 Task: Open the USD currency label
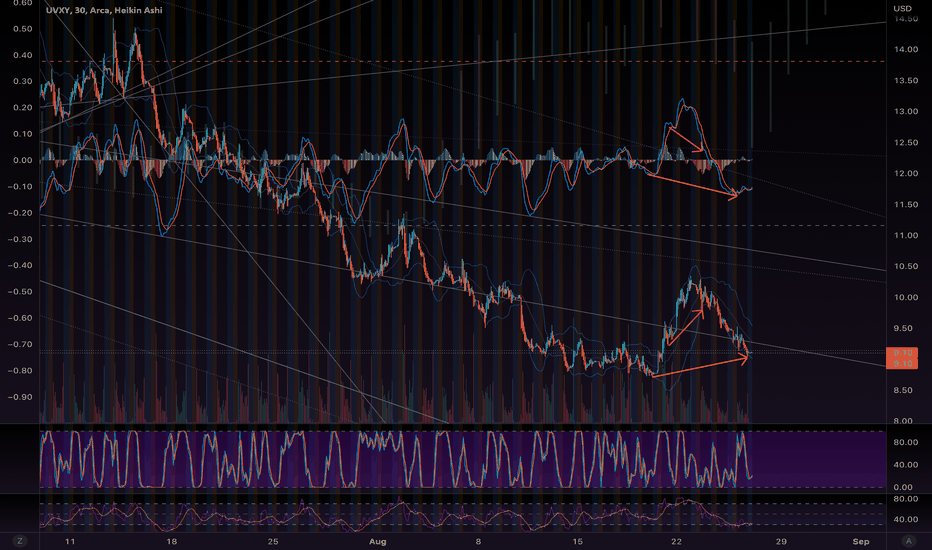tap(902, 8)
